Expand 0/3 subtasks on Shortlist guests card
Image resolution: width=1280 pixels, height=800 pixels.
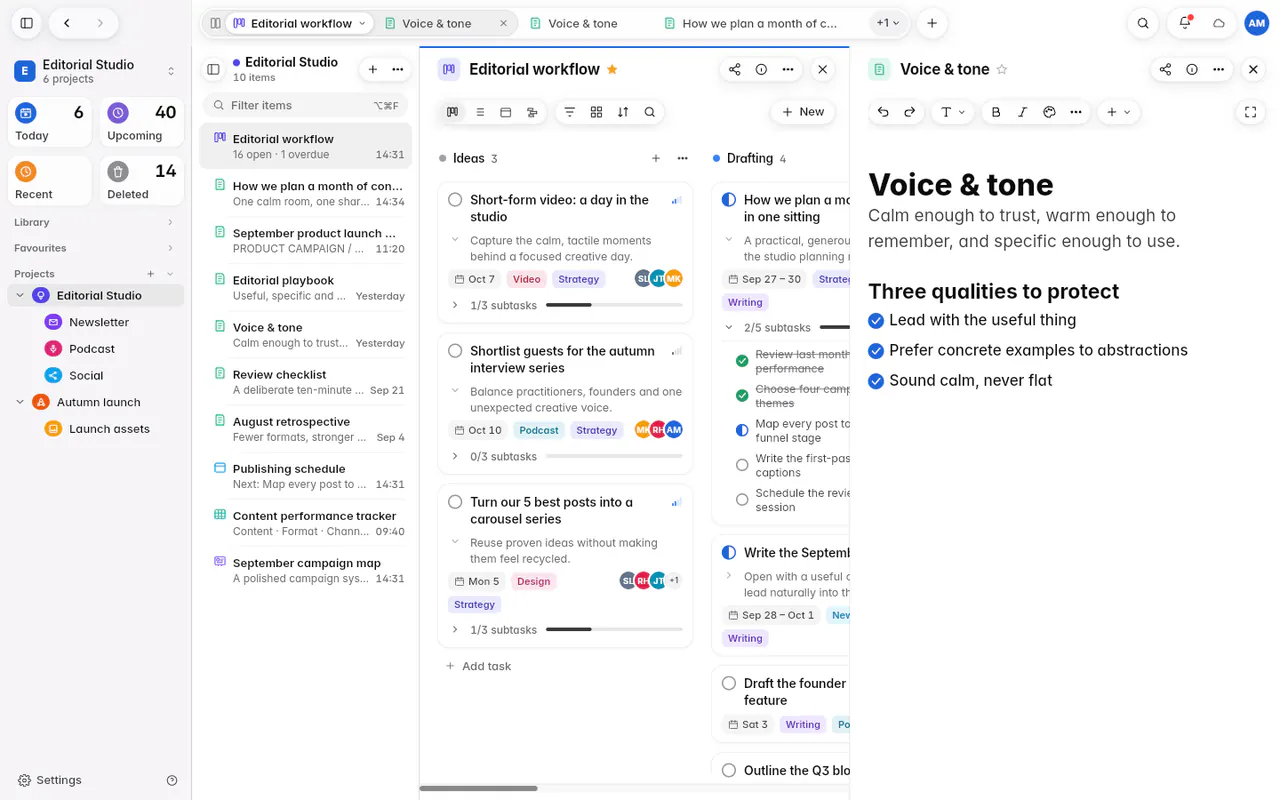(455, 456)
